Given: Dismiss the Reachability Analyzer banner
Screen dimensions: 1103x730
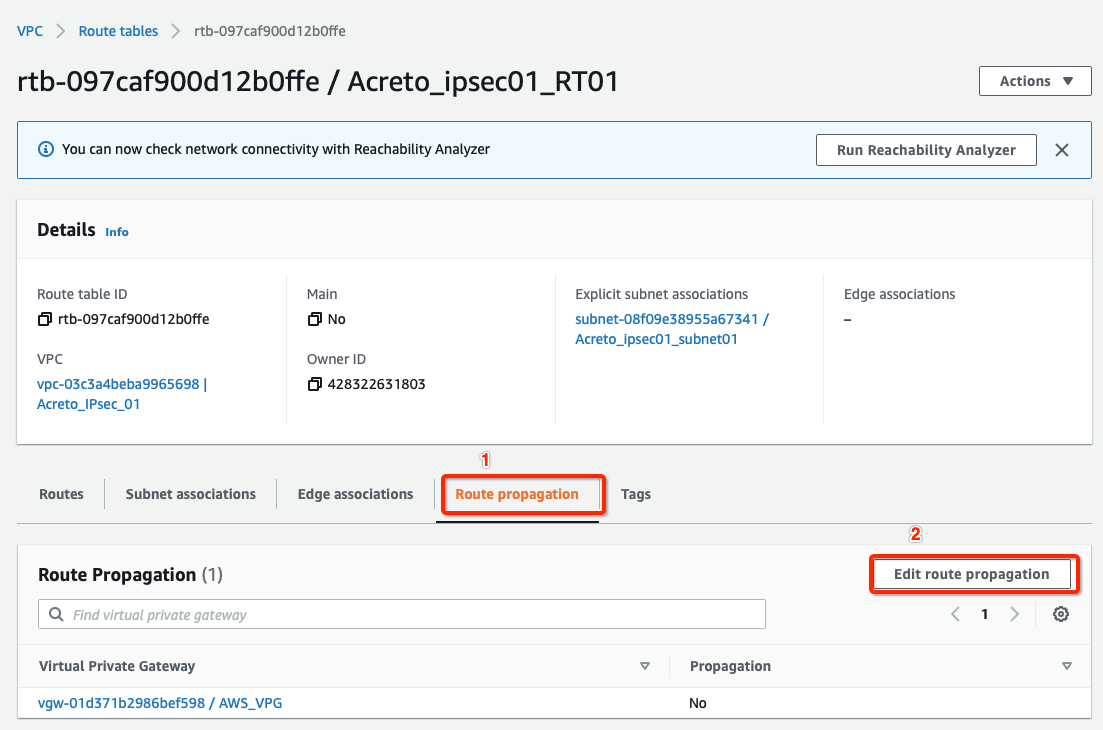Looking at the screenshot, I should pos(1062,150).
